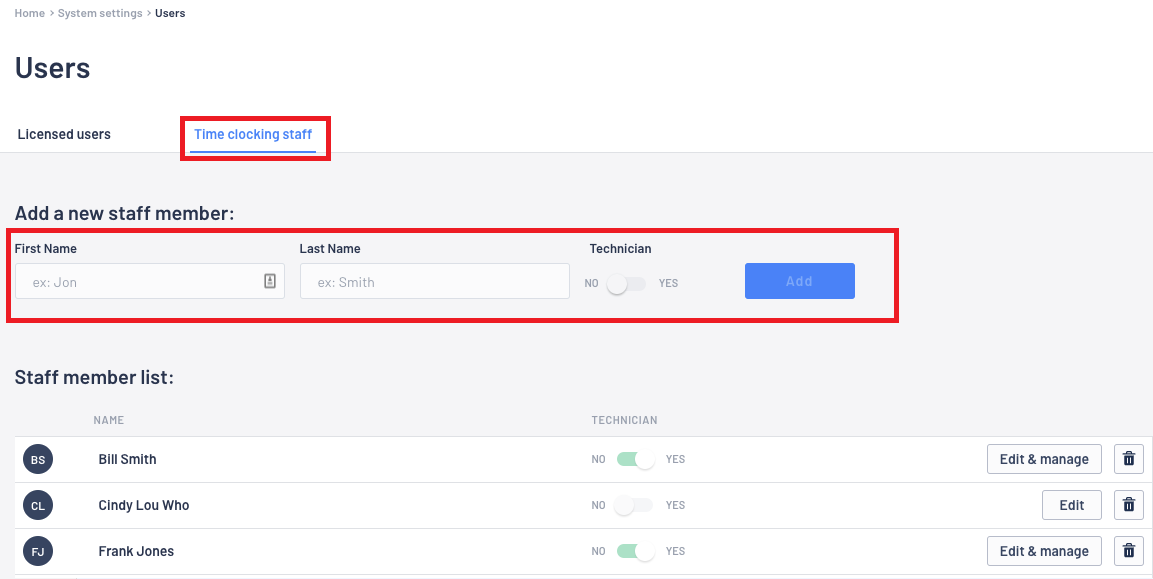Open Edit & manage for Bill Smith
Viewport: 1153px width, 579px height.
(x=1044, y=459)
